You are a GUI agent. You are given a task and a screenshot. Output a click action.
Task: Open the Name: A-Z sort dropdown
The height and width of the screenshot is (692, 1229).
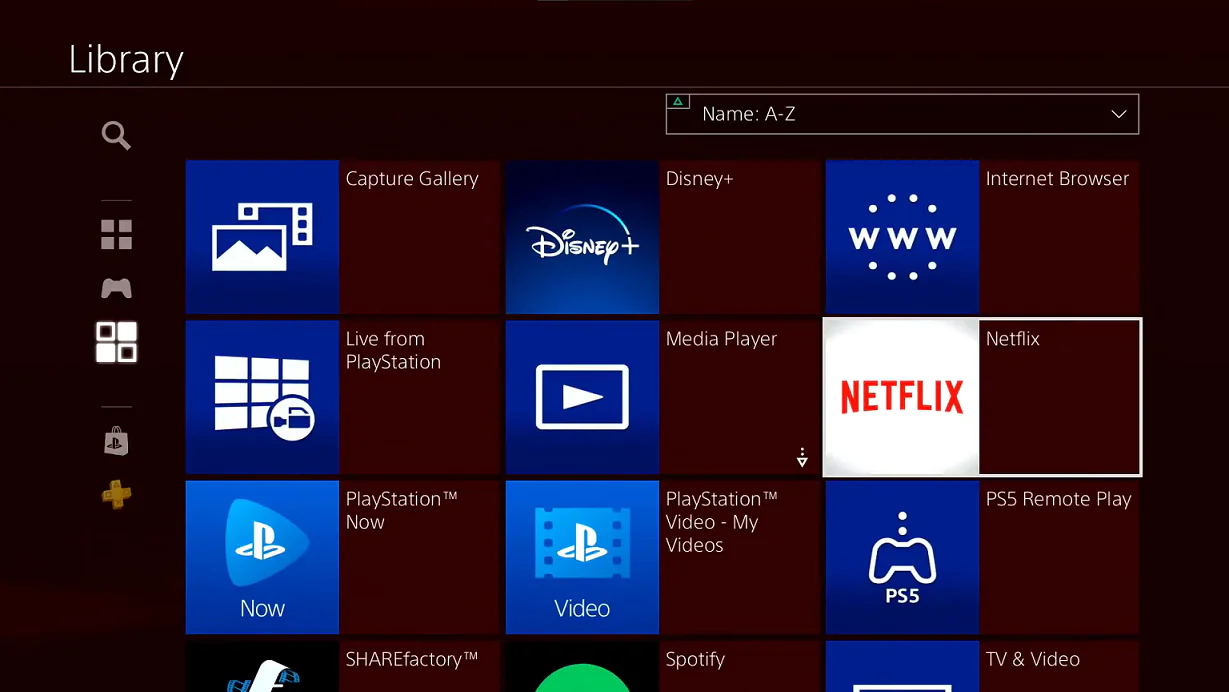coord(902,114)
